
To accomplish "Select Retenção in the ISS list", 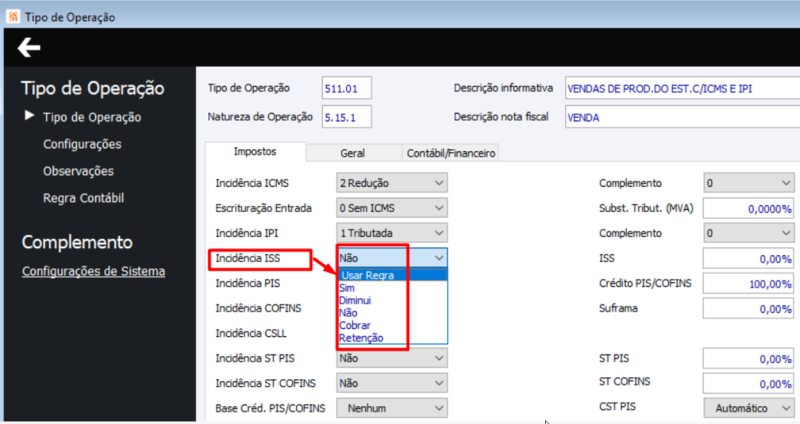I will pos(392,338).
